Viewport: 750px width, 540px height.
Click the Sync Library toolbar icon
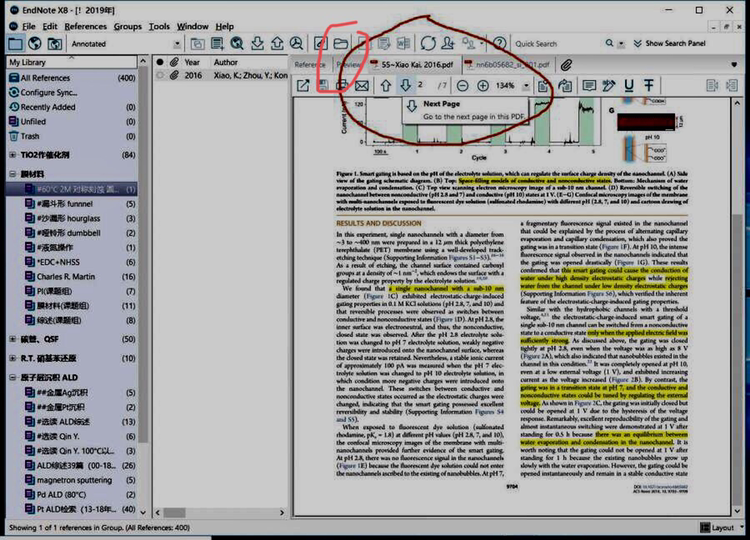point(428,44)
